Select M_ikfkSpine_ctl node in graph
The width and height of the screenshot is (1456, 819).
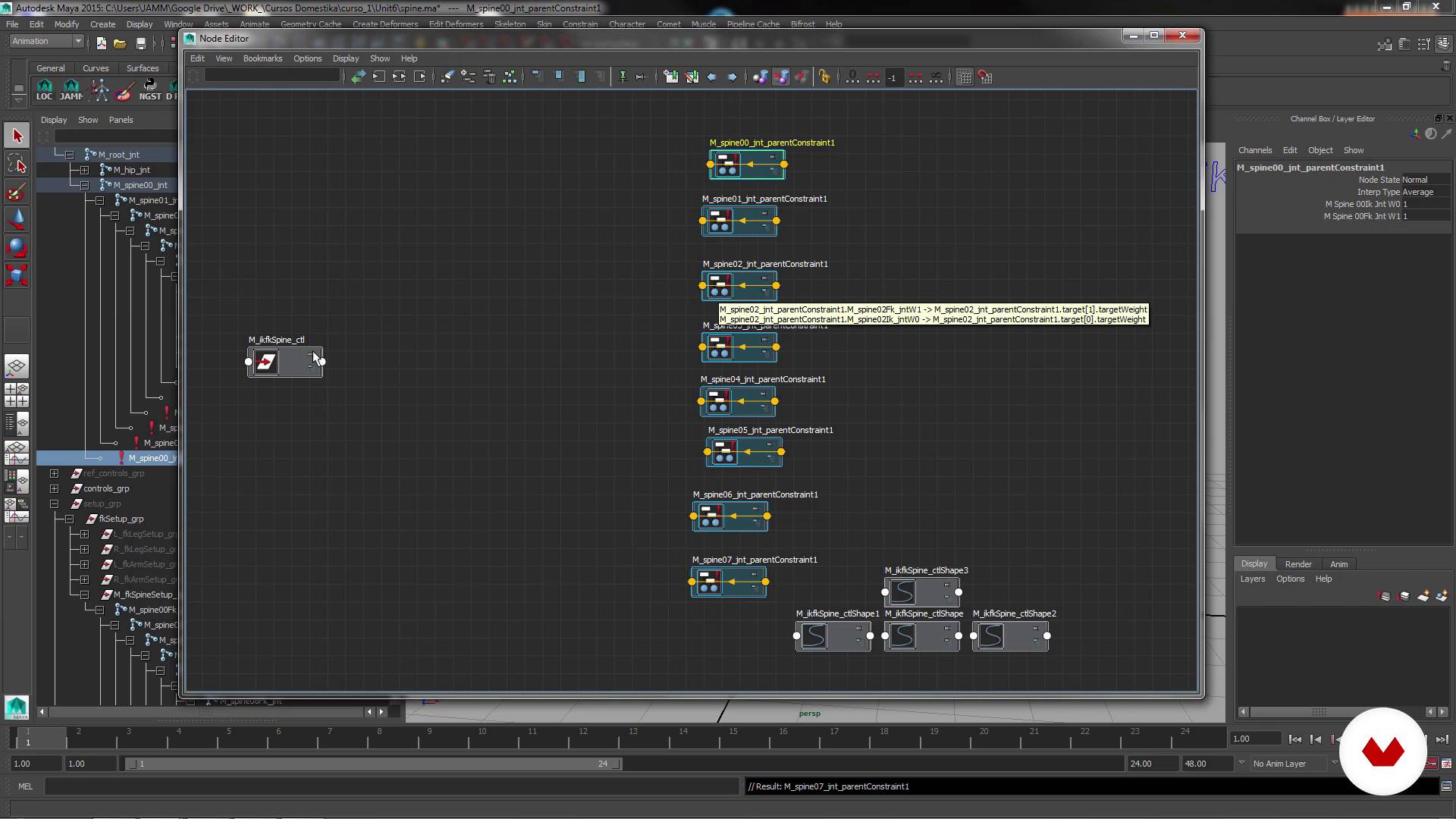[x=285, y=362]
